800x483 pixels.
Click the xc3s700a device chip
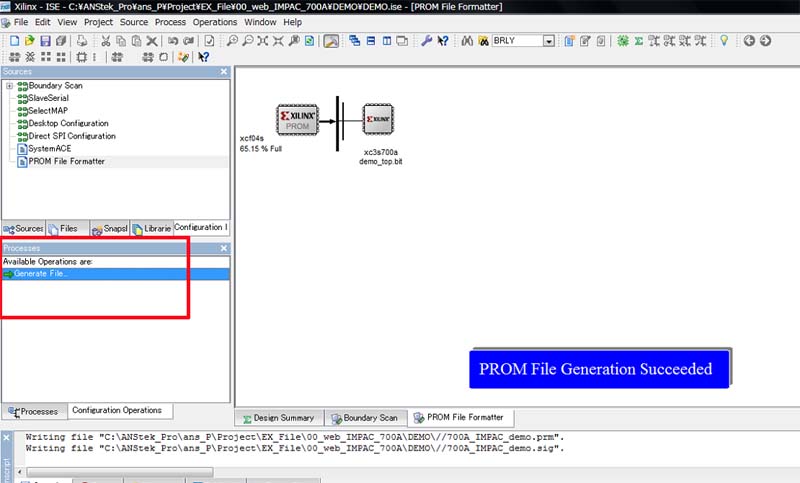coord(378,119)
